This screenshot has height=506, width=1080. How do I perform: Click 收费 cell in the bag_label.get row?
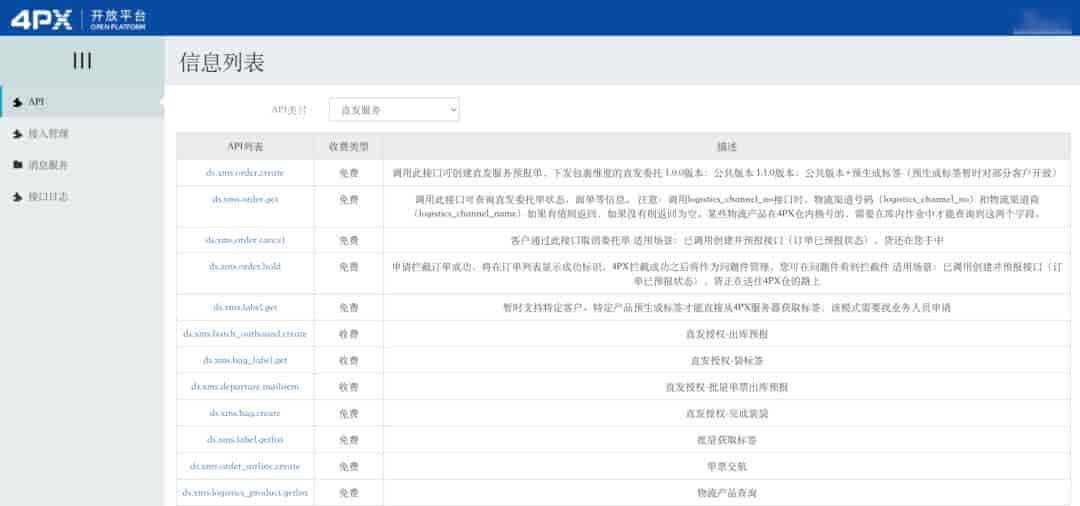(349, 360)
